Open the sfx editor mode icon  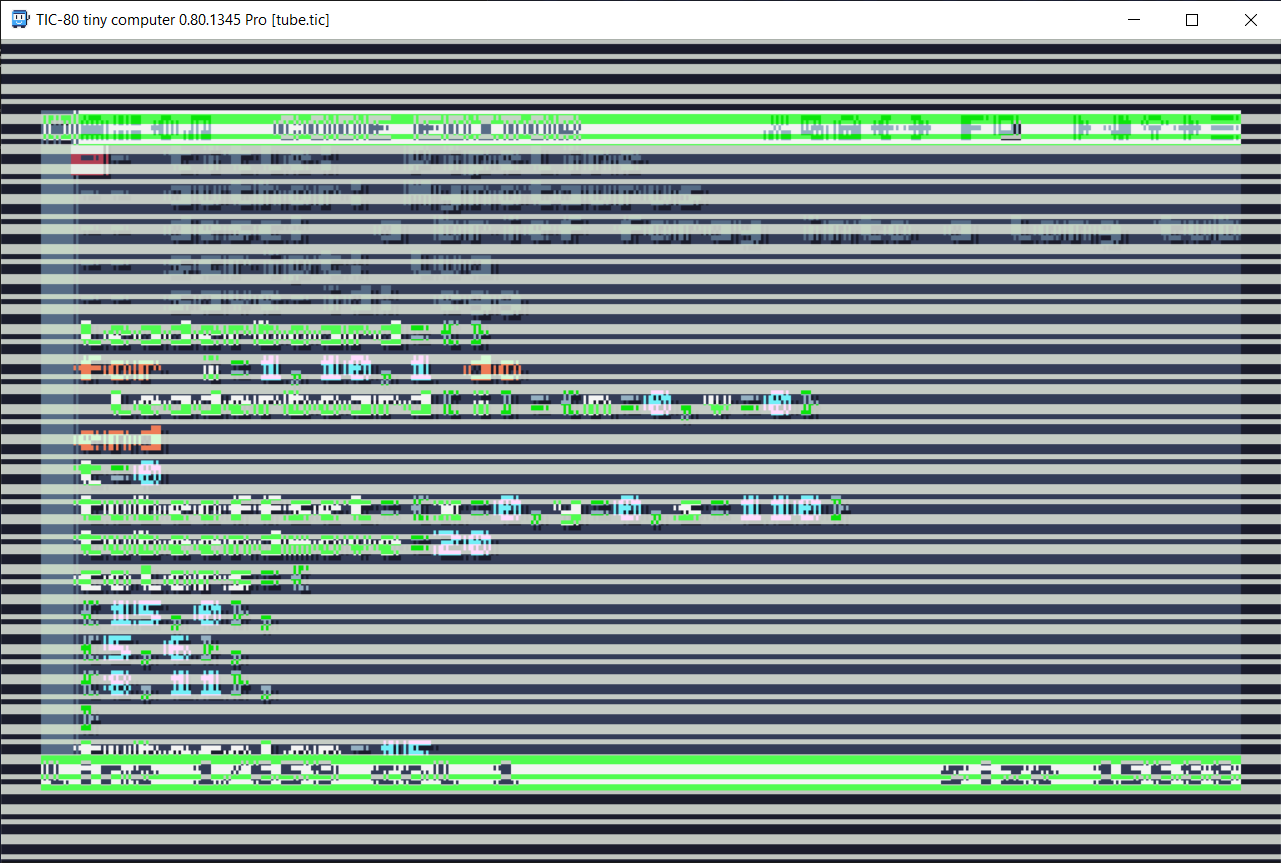pyautogui.click(x=166, y=128)
